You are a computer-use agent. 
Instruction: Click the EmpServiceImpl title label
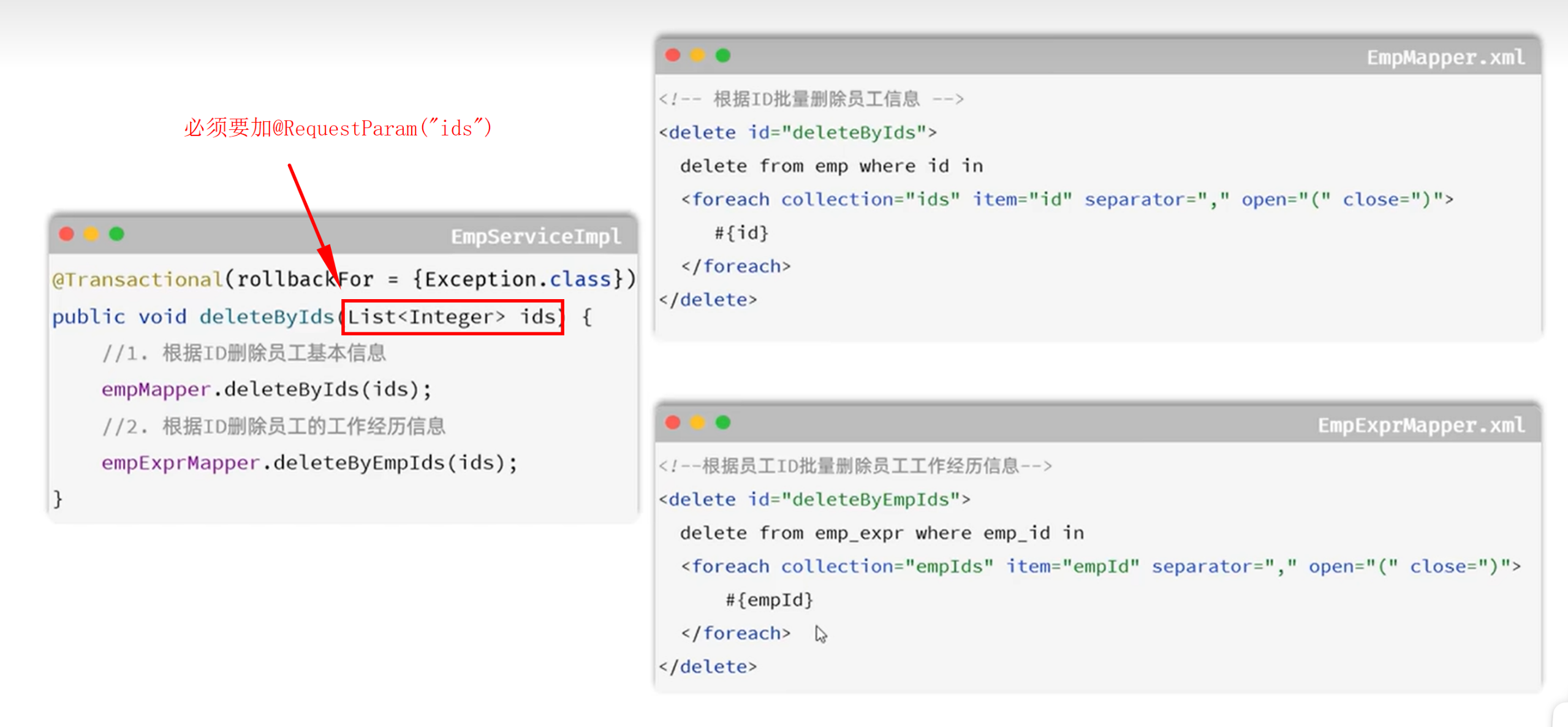[535, 237]
